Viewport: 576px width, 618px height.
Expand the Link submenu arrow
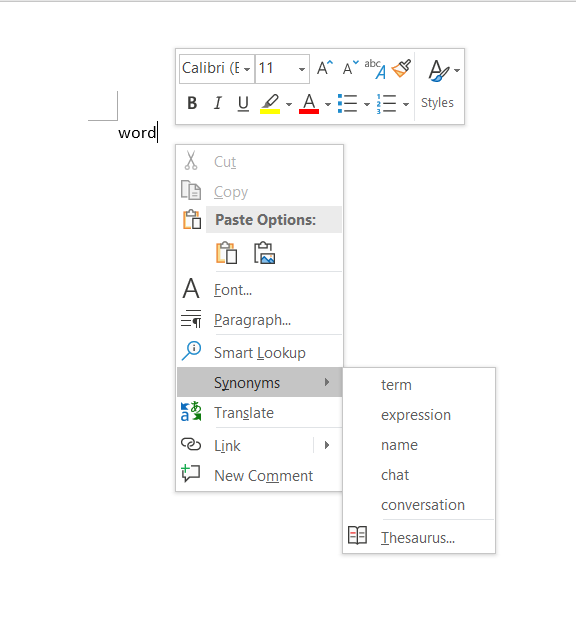[327, 445]
